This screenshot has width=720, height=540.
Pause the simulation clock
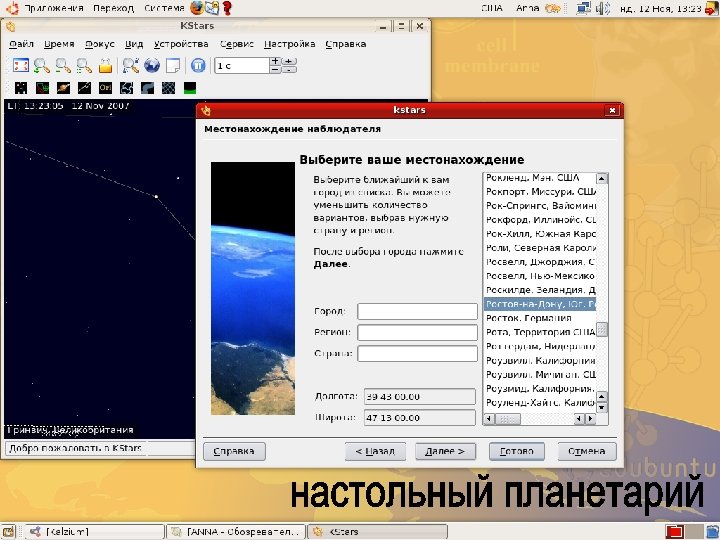tap(198, 65)
